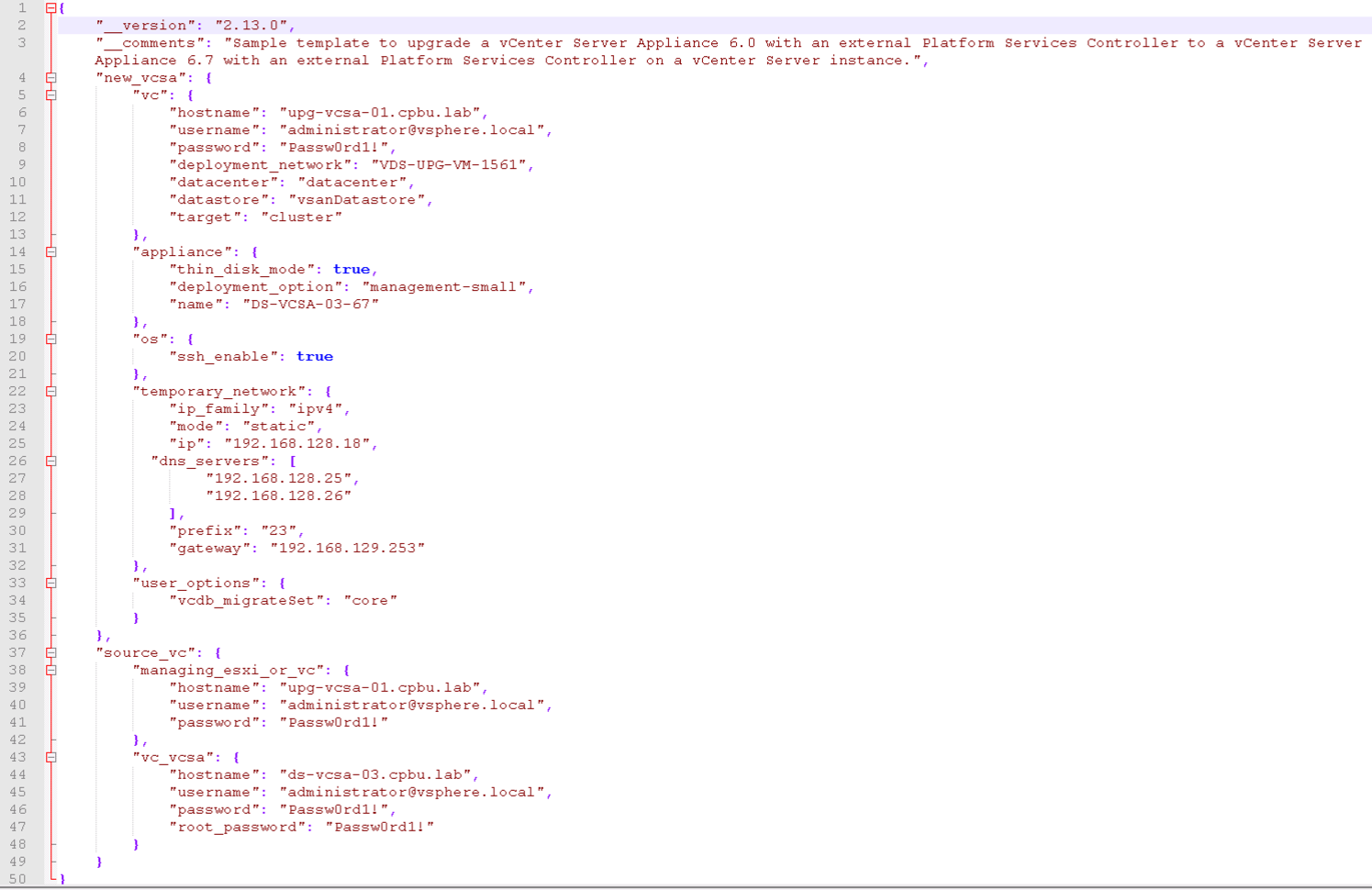Collapse the "new_vcsa" block fold marker
This screenshot has width=1372, height=890.
(51, 78)
